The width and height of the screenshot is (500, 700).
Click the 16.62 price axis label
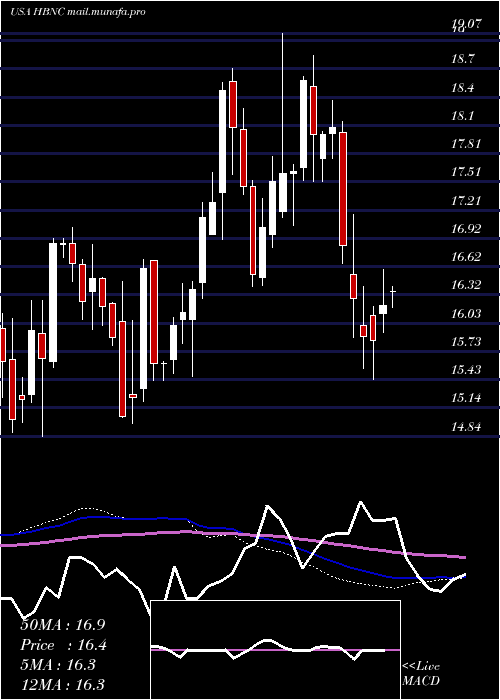tap(465, 257)
